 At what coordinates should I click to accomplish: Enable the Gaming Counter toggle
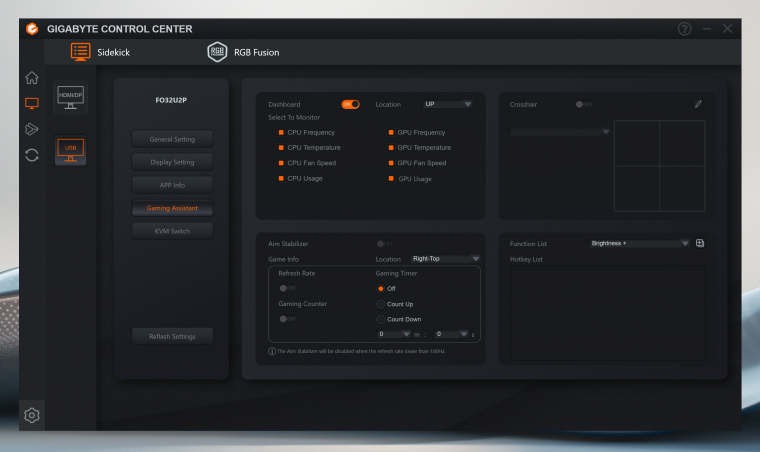[x=287, y=319]
